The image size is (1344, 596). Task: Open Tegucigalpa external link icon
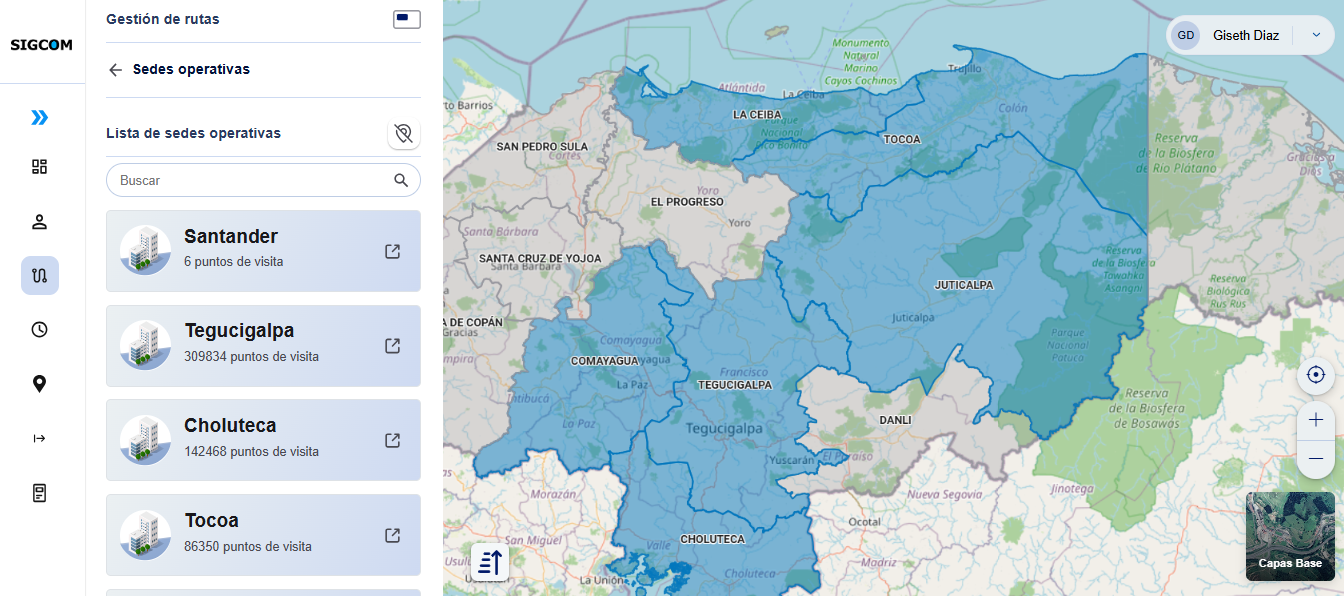tap(393, 345)
